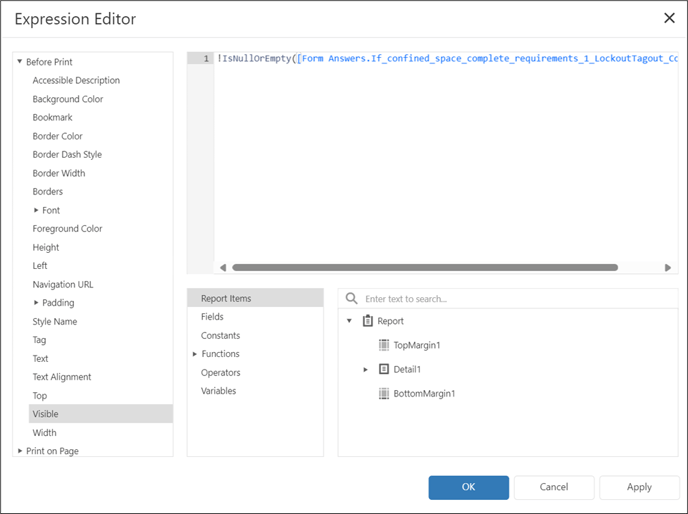The height and width of the screenshot is (514, 688).
Task: Click the TopMargin1 band icon
Action: [x=384, y=345]
